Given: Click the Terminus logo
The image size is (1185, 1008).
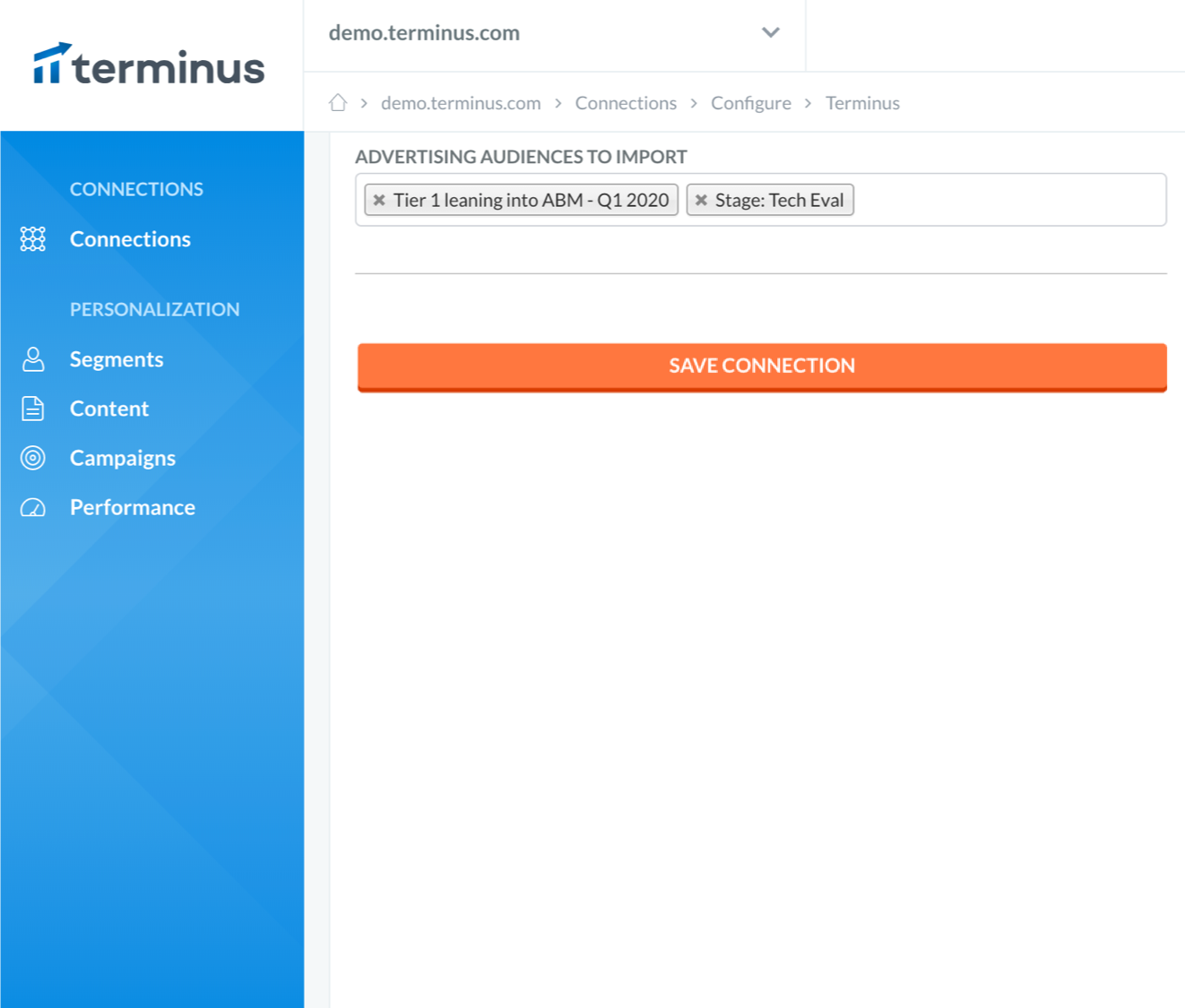Looking at the screenshot, I should [149, 65].
